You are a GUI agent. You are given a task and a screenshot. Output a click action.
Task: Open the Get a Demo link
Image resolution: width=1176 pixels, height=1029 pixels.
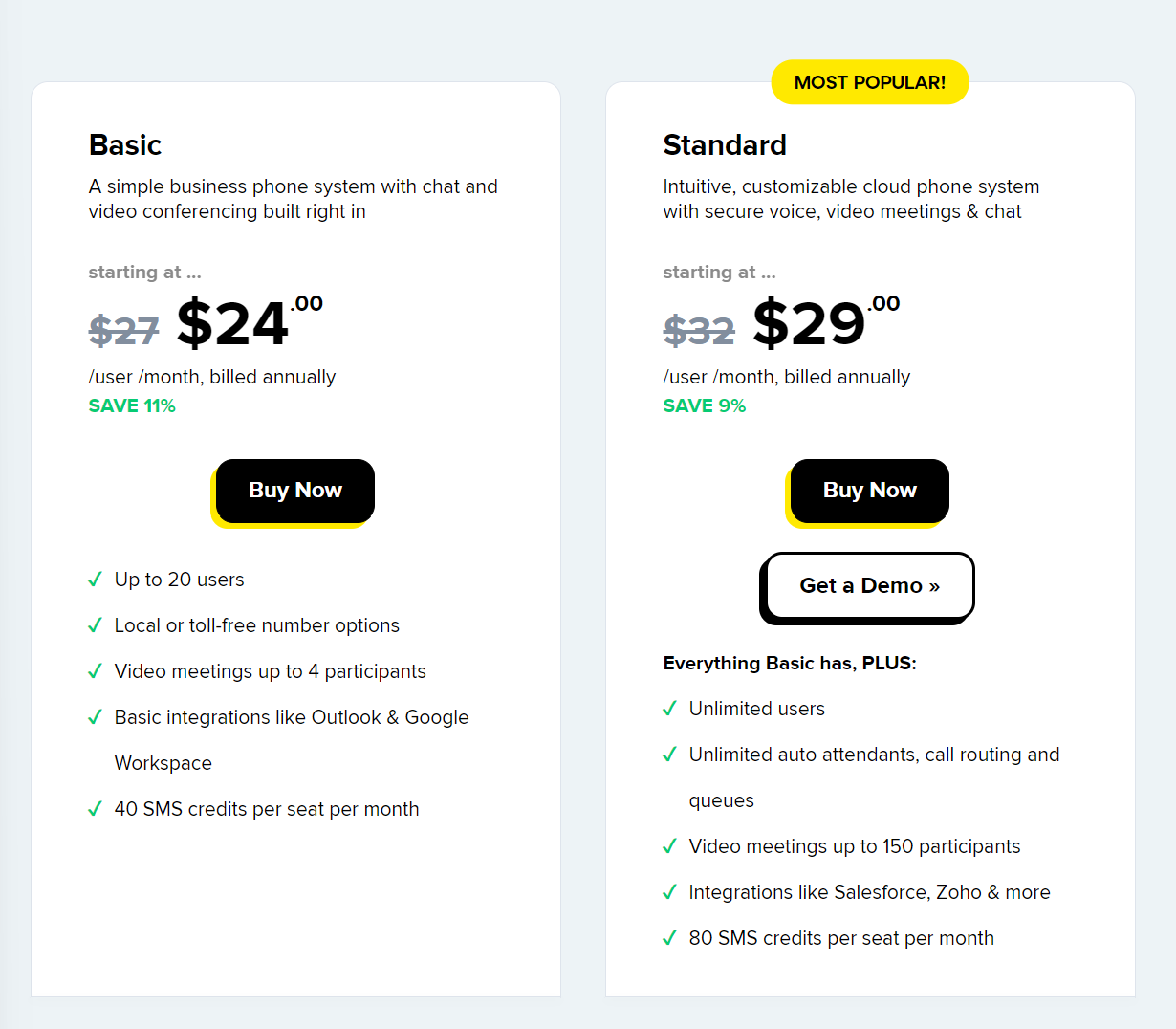(x=869, y=585)
